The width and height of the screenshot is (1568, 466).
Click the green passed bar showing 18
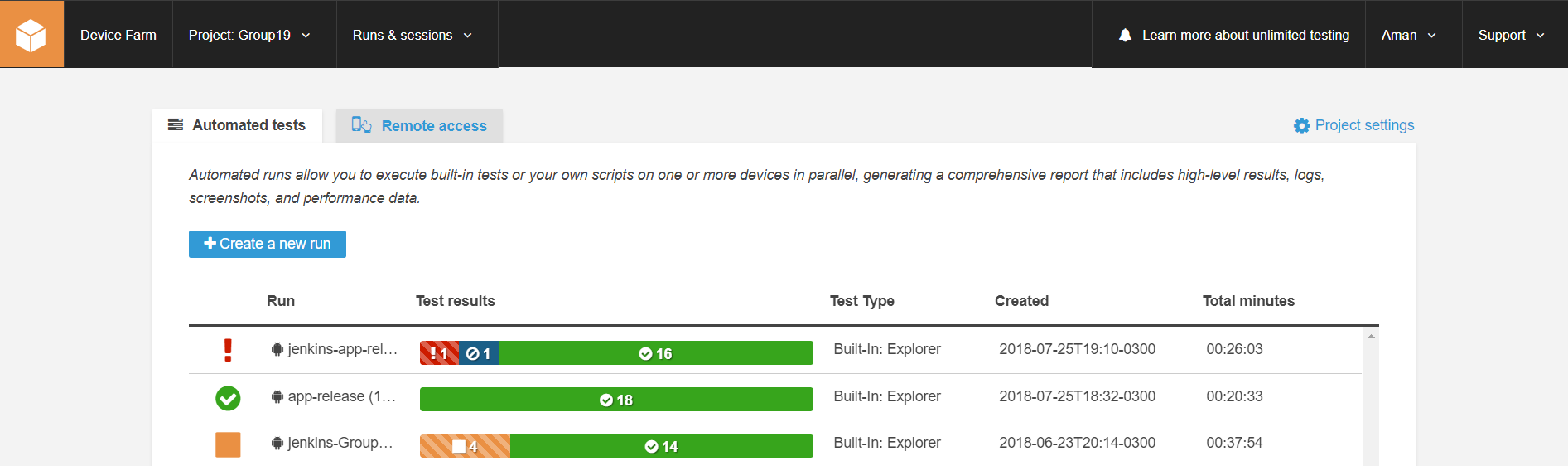click(616, 400)
